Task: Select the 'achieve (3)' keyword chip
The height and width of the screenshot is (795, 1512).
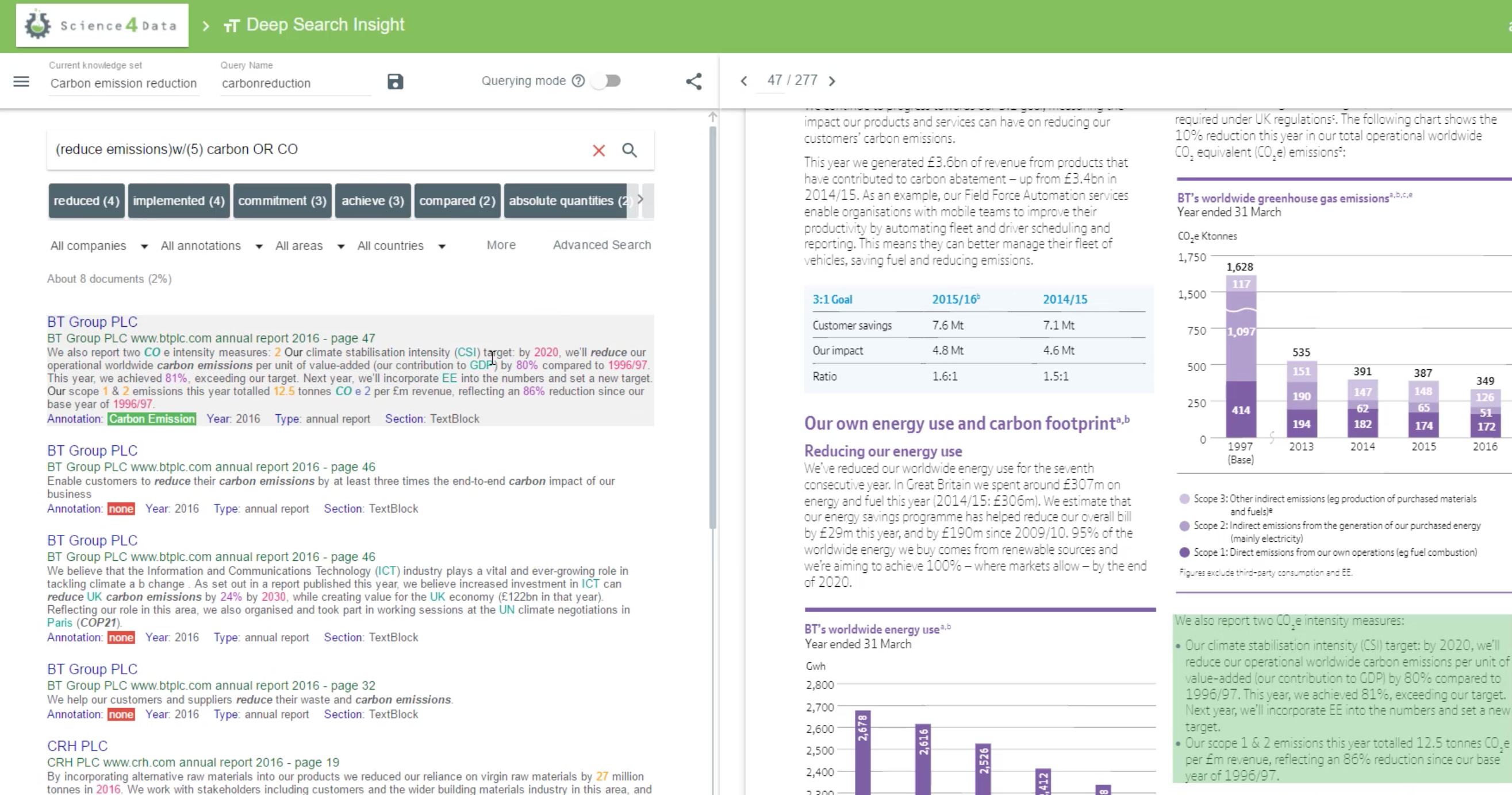Action: click(373, 201)
